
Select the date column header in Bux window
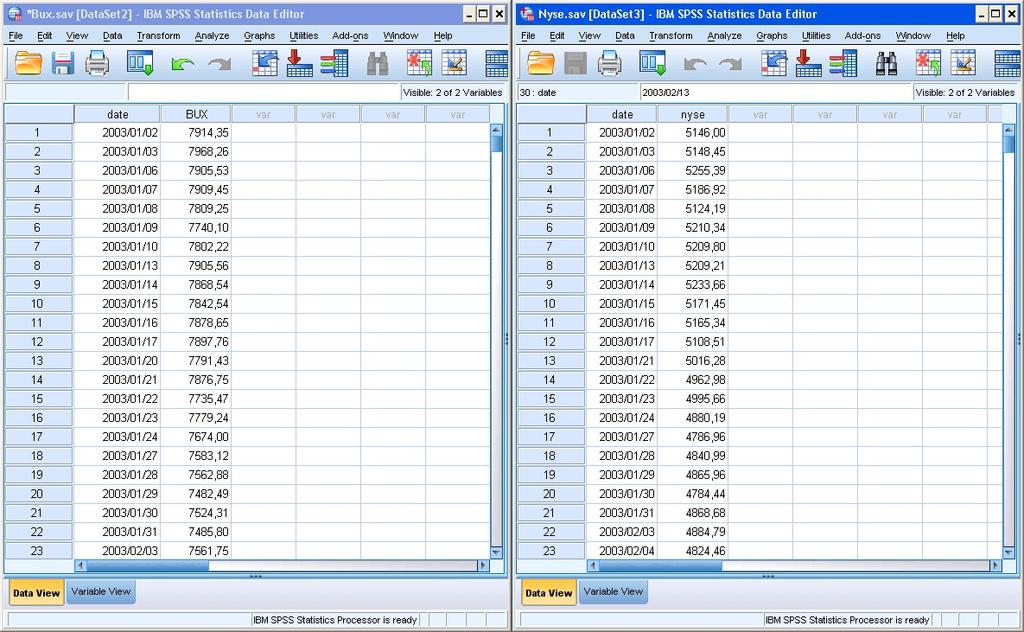pyautogui.click(x=118, y=114)
